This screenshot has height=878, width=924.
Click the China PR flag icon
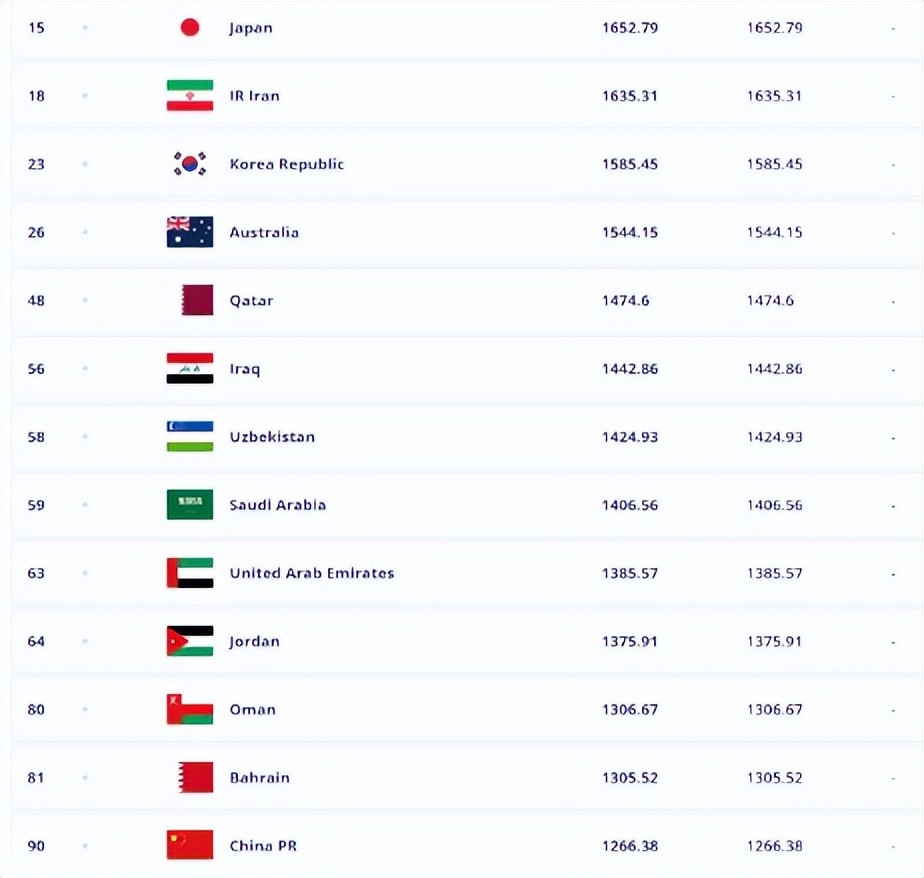(190, 846)
